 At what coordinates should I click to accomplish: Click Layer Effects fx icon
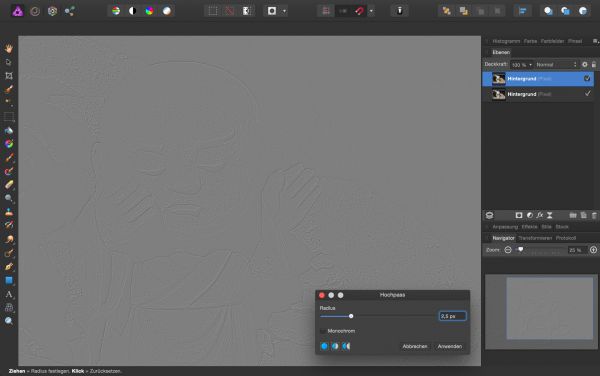(540, 215)
